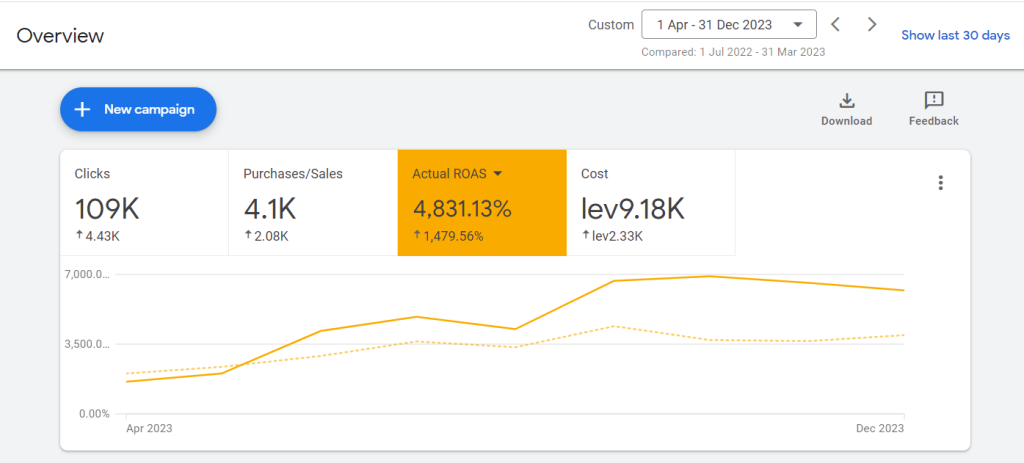Go to next date range arrow
Screen dimensions: 1024x463
tap(871, 25)
